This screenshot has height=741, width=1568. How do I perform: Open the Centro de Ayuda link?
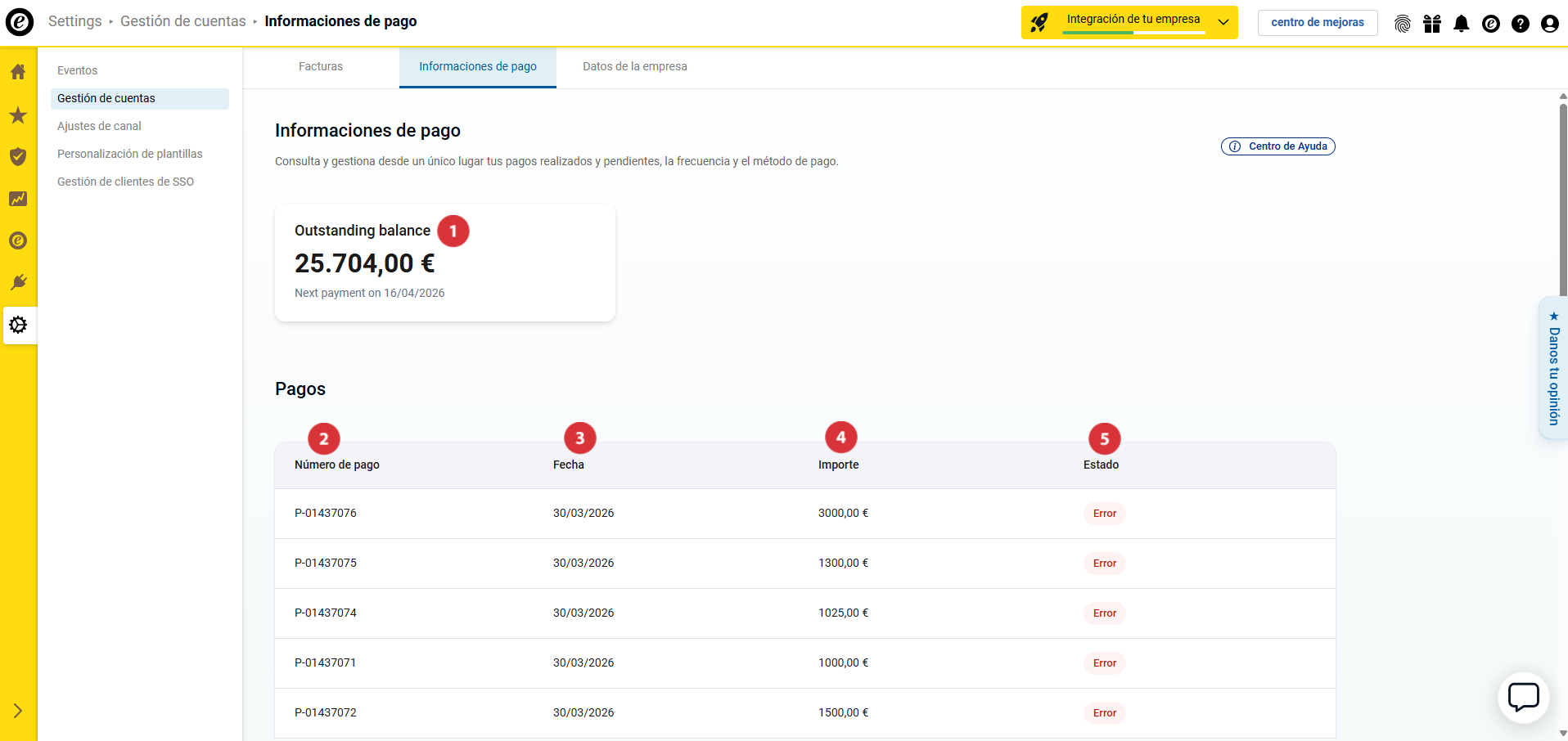pos(1278,146)
